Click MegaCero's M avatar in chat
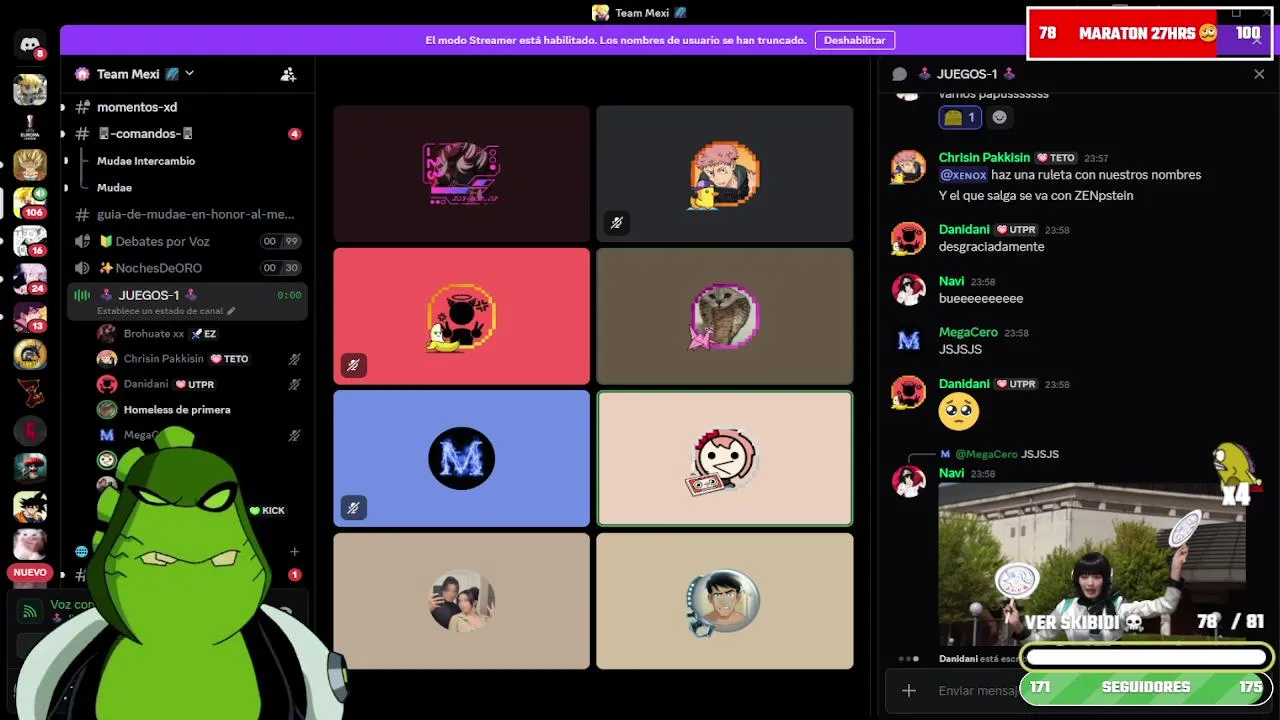The image size is (1280, 720). click(x=908, y=341)
